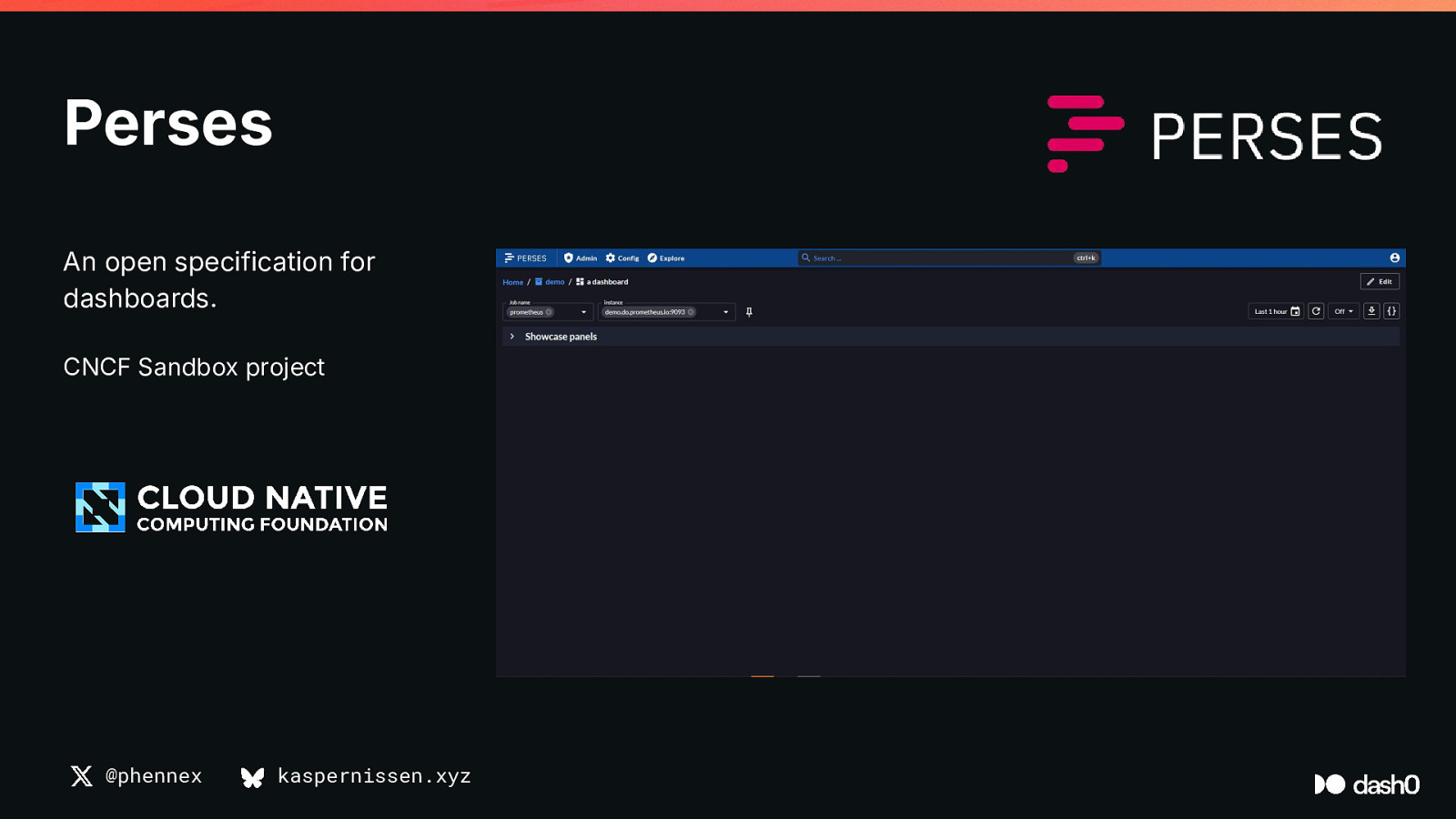Click the Showcase panels title
The height and width of the screenshot is (819, 1456).
[x=561, y=337]
